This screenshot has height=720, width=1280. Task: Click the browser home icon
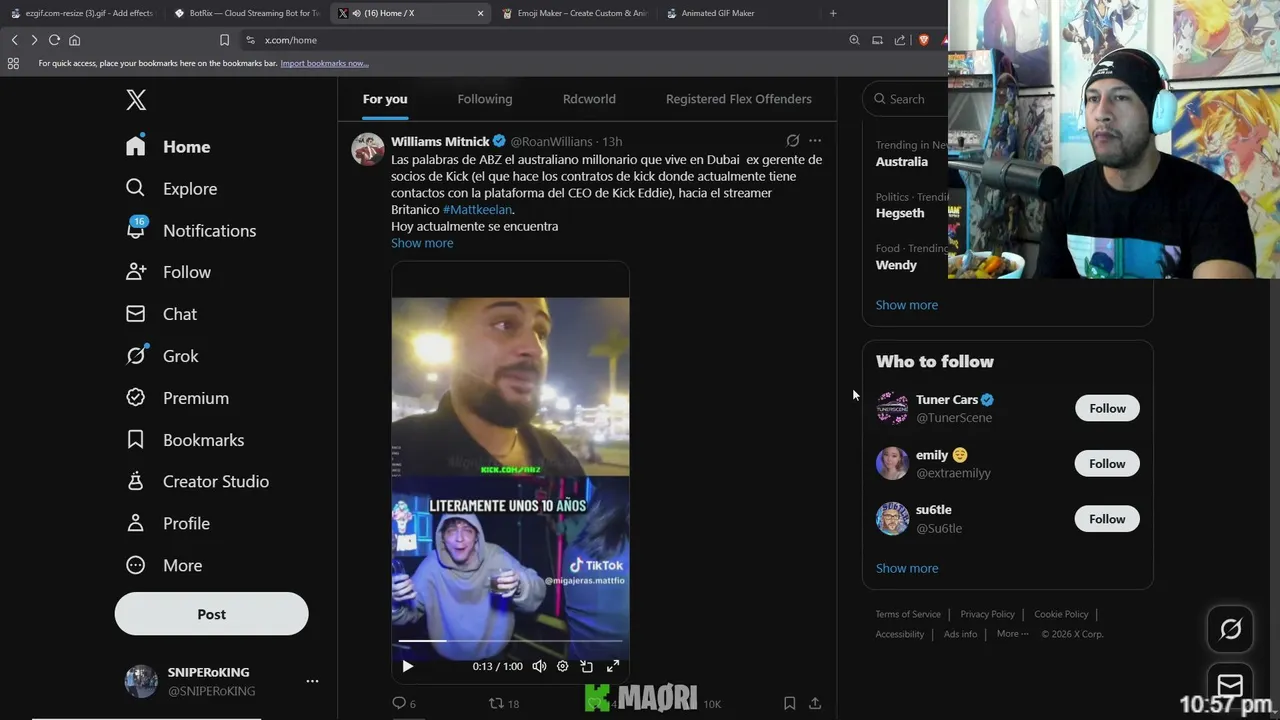(74, 40)
